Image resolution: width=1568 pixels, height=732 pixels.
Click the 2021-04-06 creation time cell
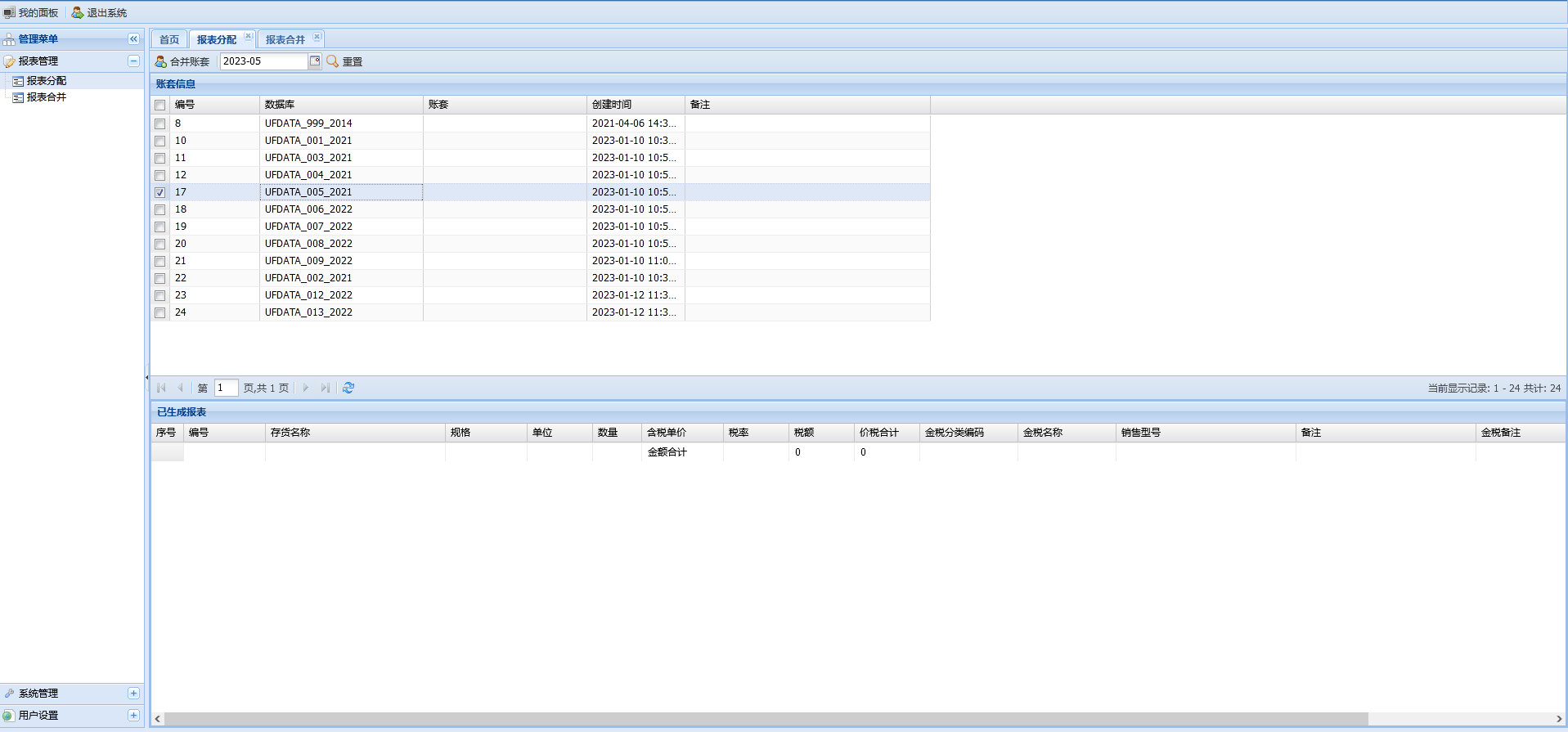pyautogui.click(x=636, y=123)
